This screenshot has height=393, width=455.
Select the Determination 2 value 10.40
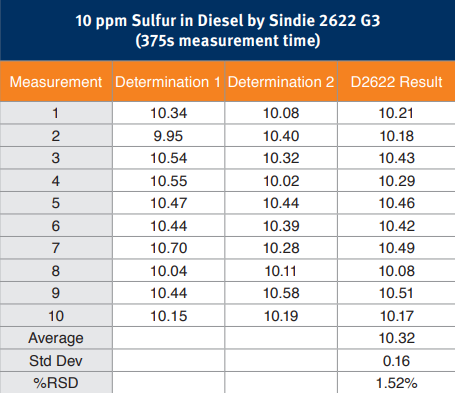click(281, 136)
